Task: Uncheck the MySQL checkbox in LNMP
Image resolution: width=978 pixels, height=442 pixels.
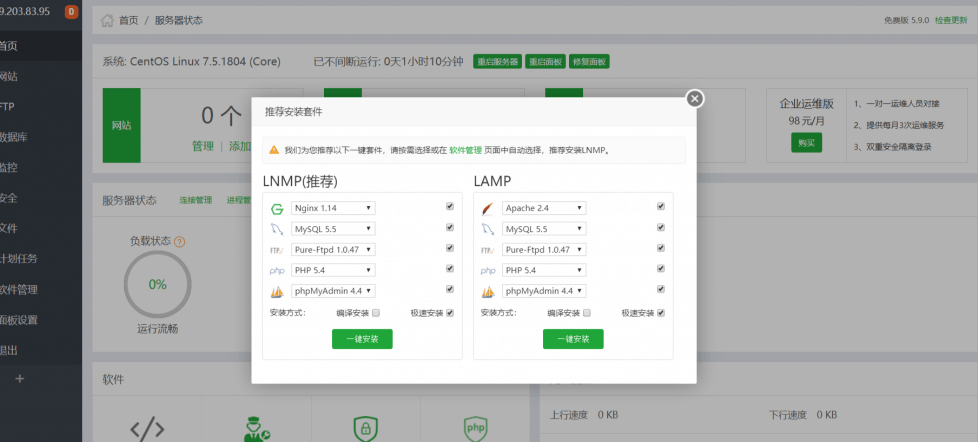Action: point(450,227)
